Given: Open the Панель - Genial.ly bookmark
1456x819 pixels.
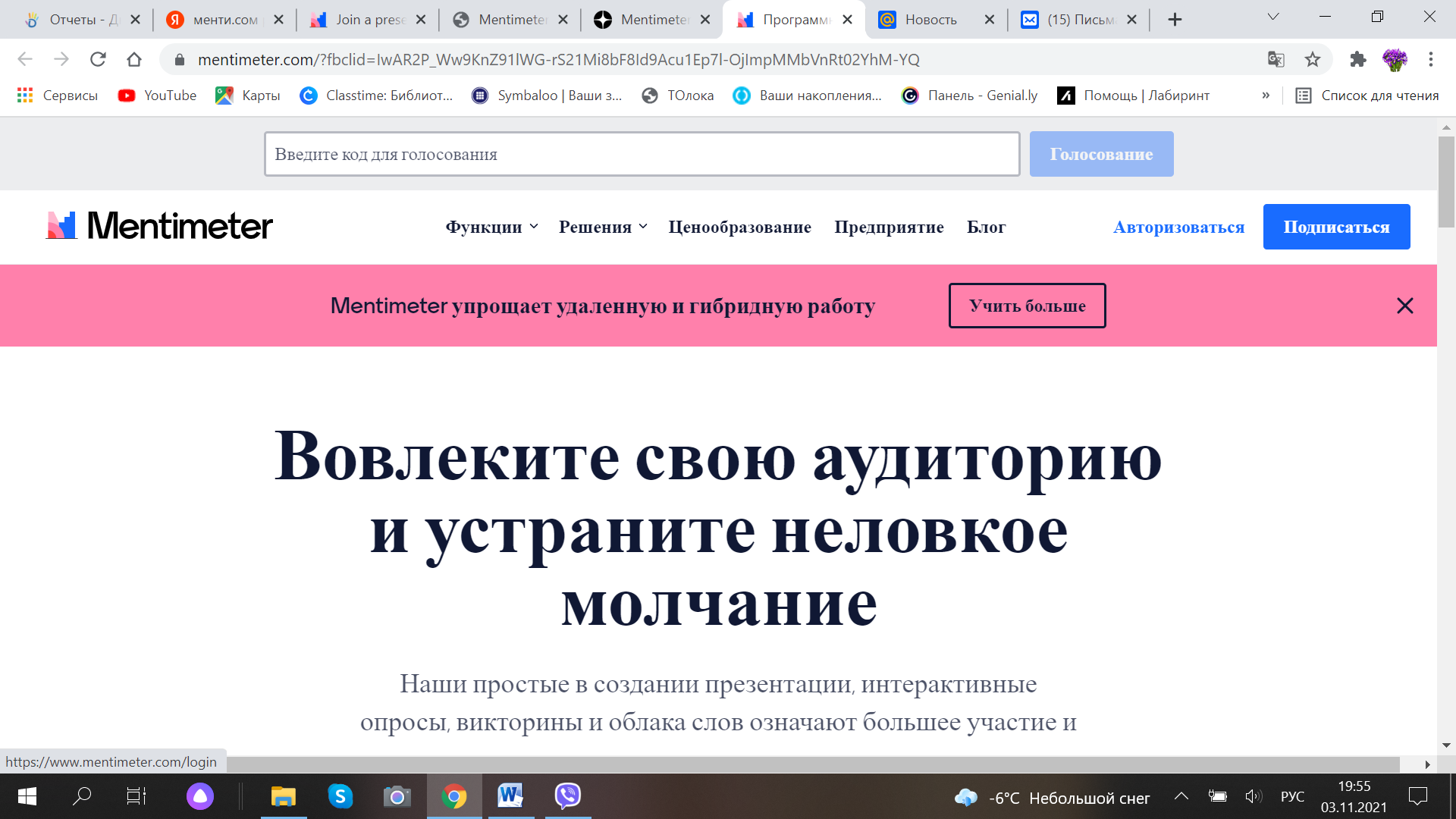Looking at the screenshot, I should tap(970, 96).
